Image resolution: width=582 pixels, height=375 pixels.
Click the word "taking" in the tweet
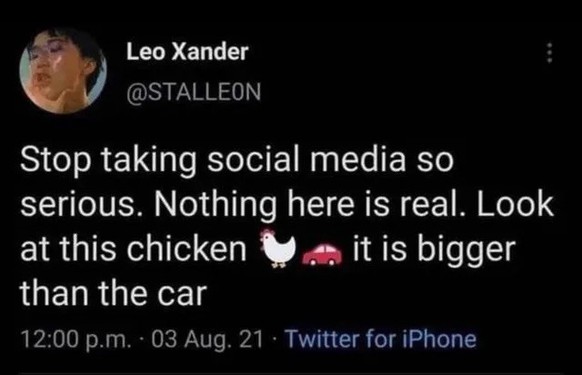(149, 162)
